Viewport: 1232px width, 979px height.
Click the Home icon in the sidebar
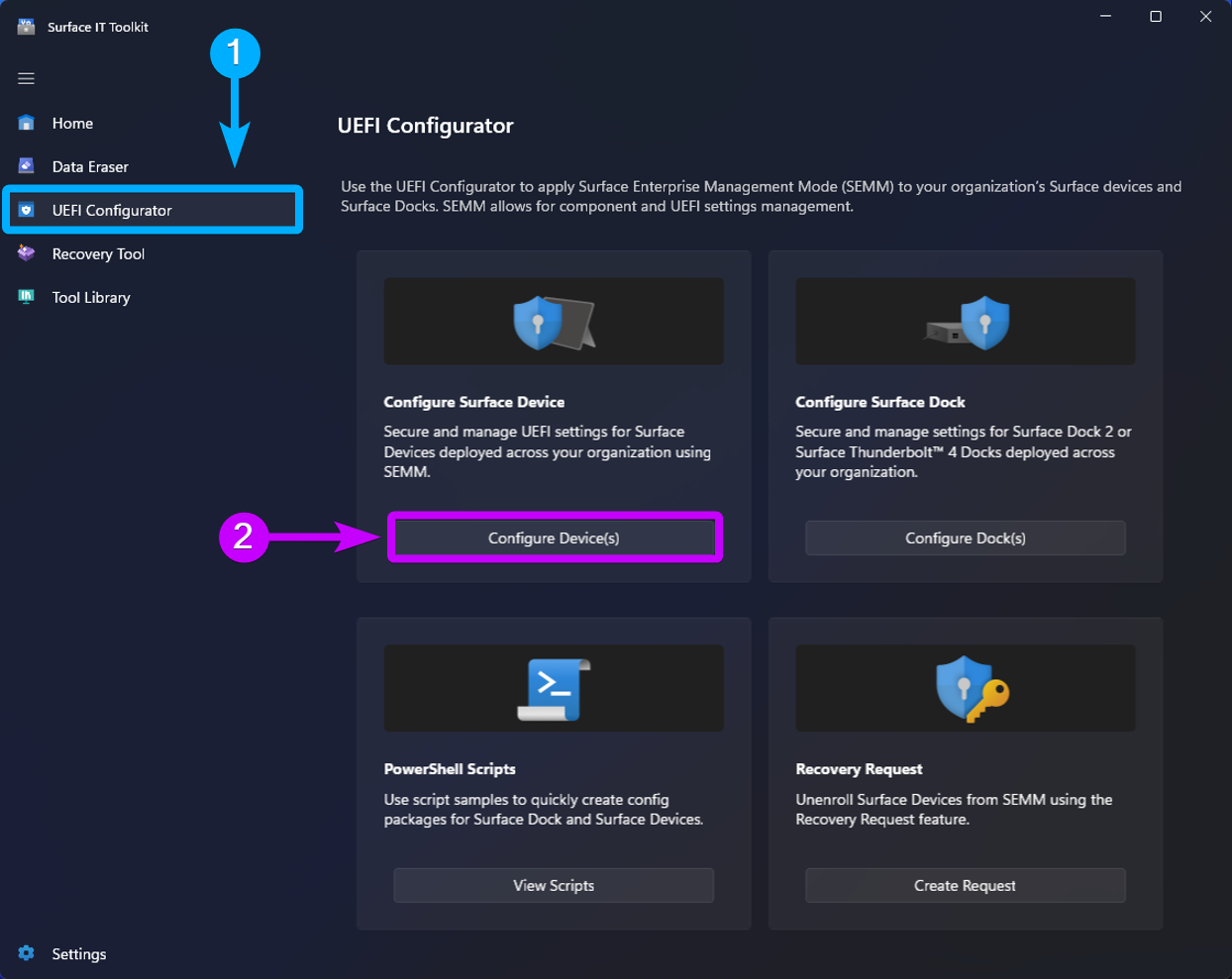click(x=24, y=123)
